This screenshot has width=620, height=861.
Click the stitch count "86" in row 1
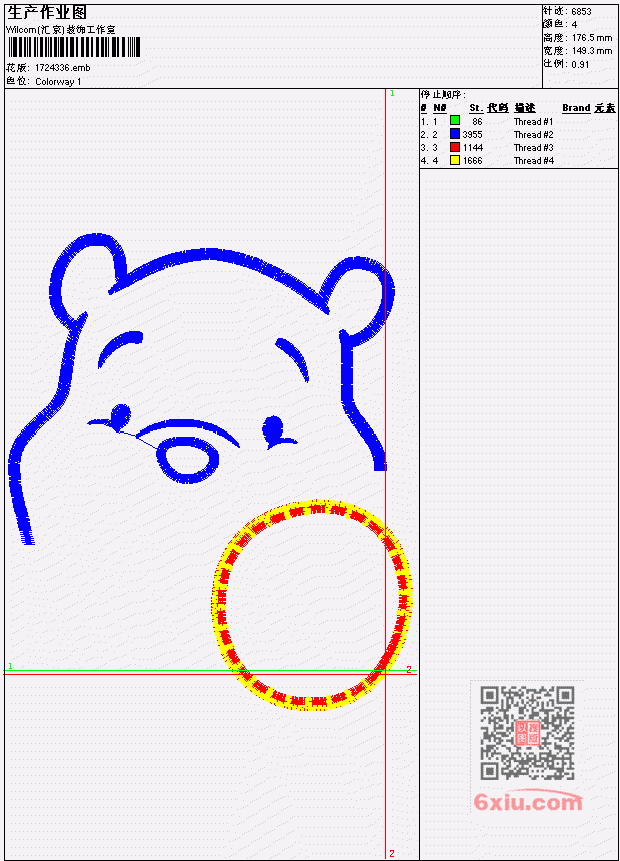pos(477,121)
